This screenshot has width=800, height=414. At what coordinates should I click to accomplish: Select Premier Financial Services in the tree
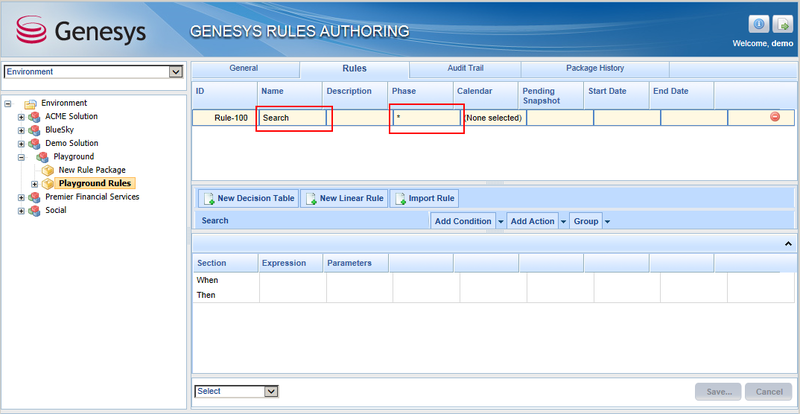(92, 197)
